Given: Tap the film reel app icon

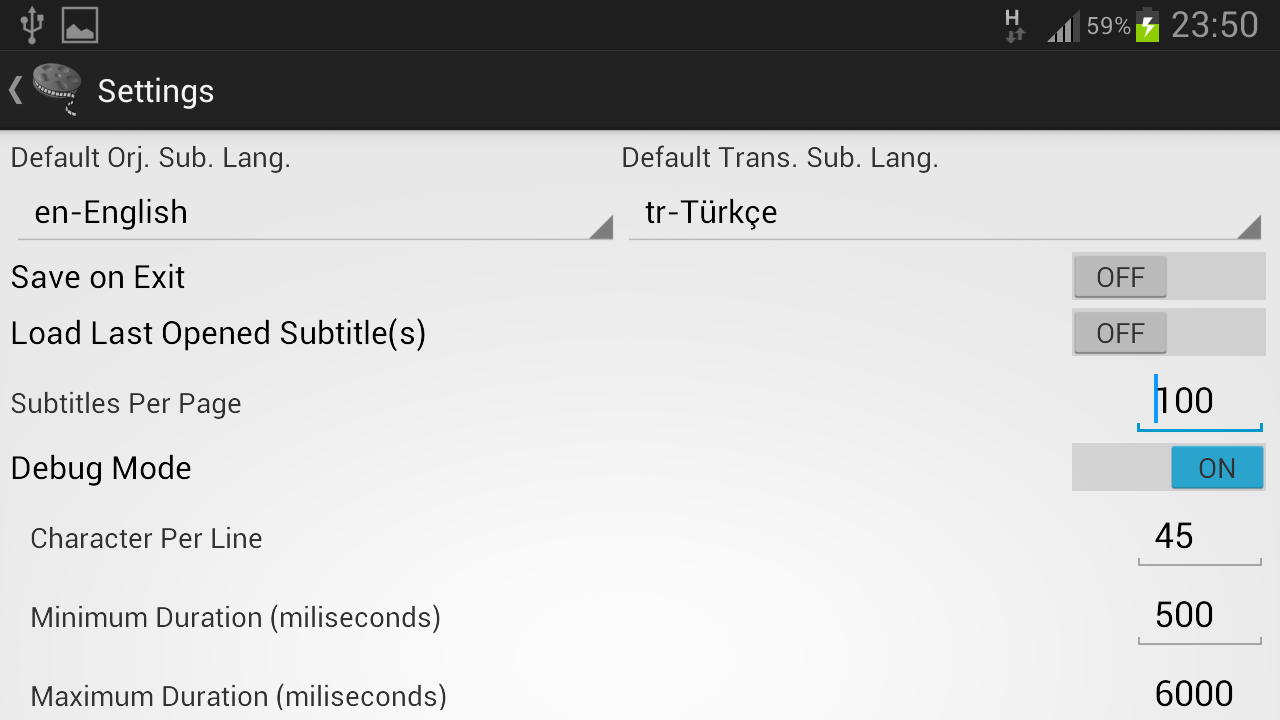Looking at the screenshot, I should (57, 90).
